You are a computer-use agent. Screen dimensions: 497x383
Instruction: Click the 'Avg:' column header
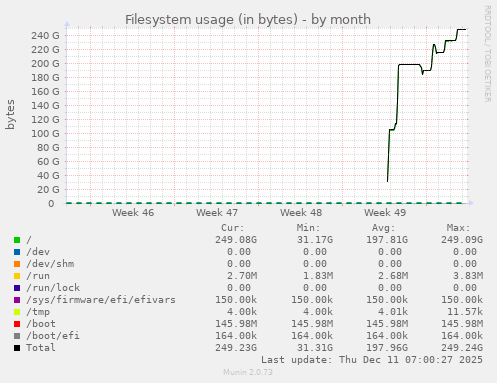pos(383,228)
